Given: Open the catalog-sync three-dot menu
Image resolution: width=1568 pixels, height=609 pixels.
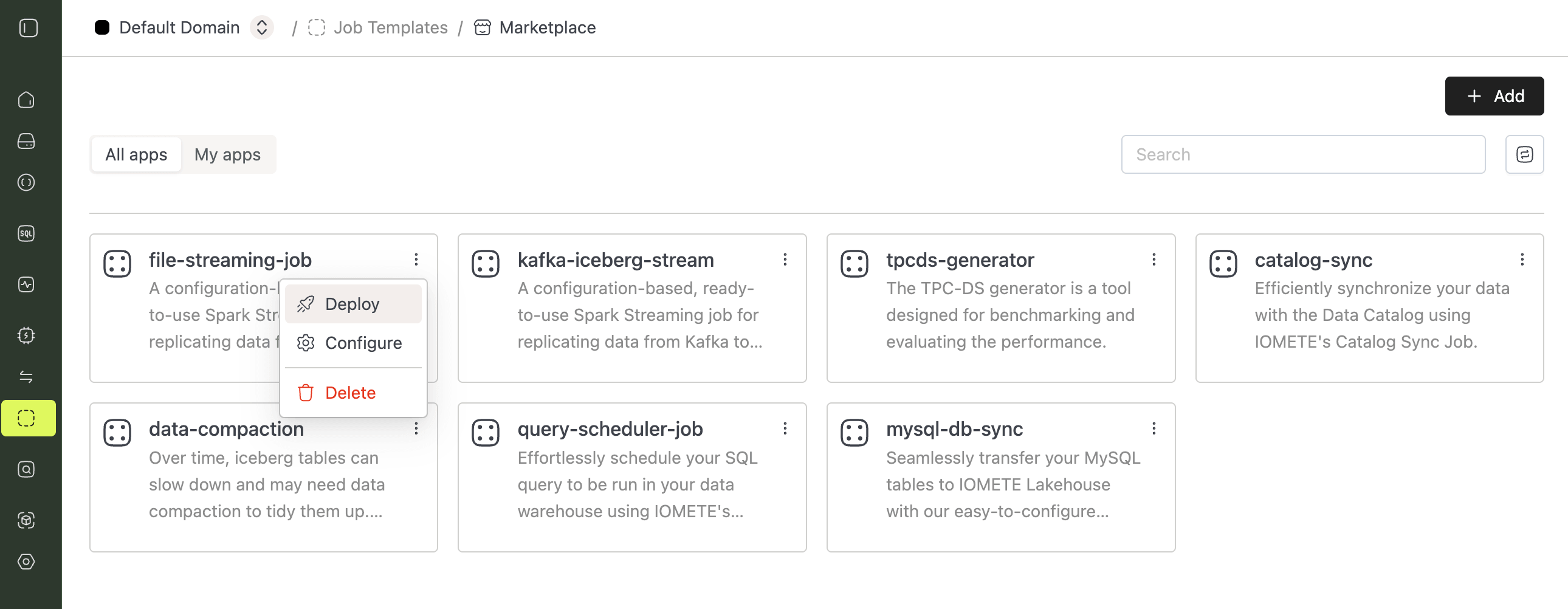Looking at the screenshot, I should tap(1522, 260).
